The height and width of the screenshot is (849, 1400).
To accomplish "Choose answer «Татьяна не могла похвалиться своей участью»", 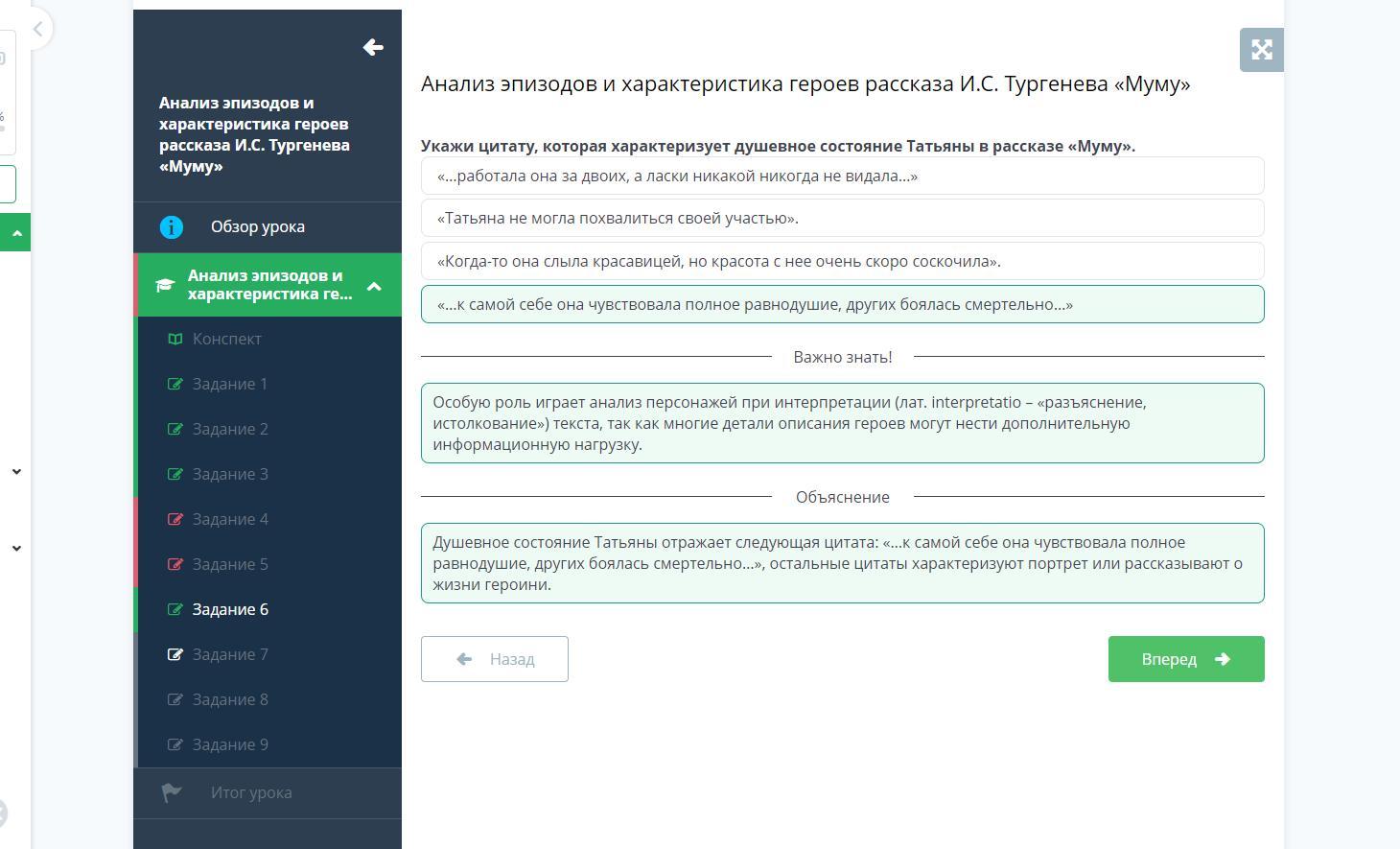I will coord(842,218).
